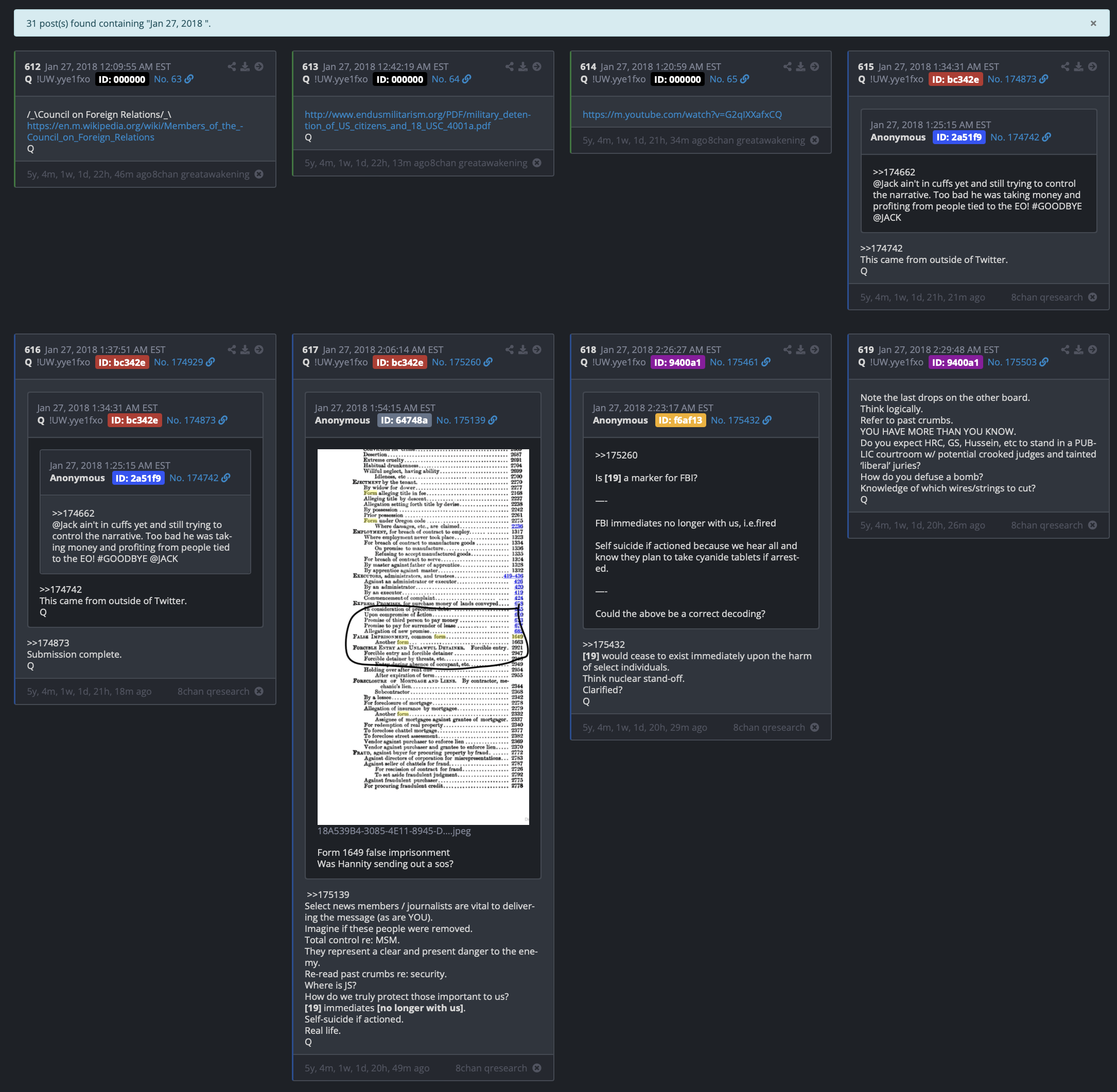Image resolution: width=1117 pixels, height=1092 pixels.
Task: Click x icon beside 8chan qresearch post 615
Action: 1092,296
